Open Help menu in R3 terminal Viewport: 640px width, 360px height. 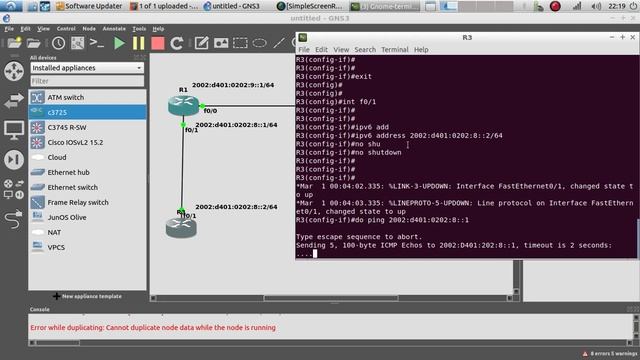click(421, 49)
